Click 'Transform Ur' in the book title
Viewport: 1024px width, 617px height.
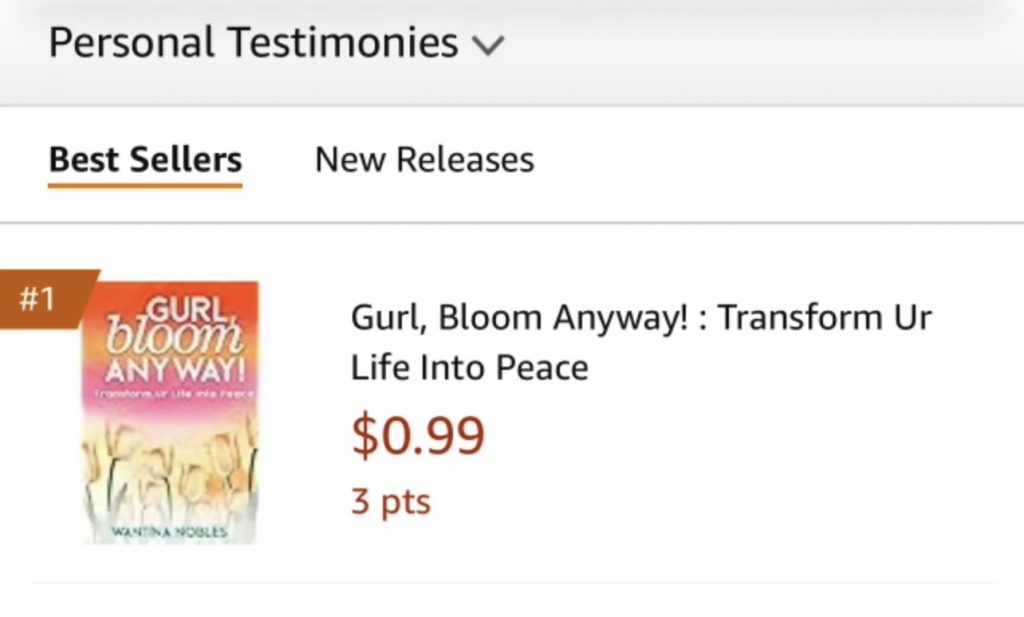pos(825,318)
